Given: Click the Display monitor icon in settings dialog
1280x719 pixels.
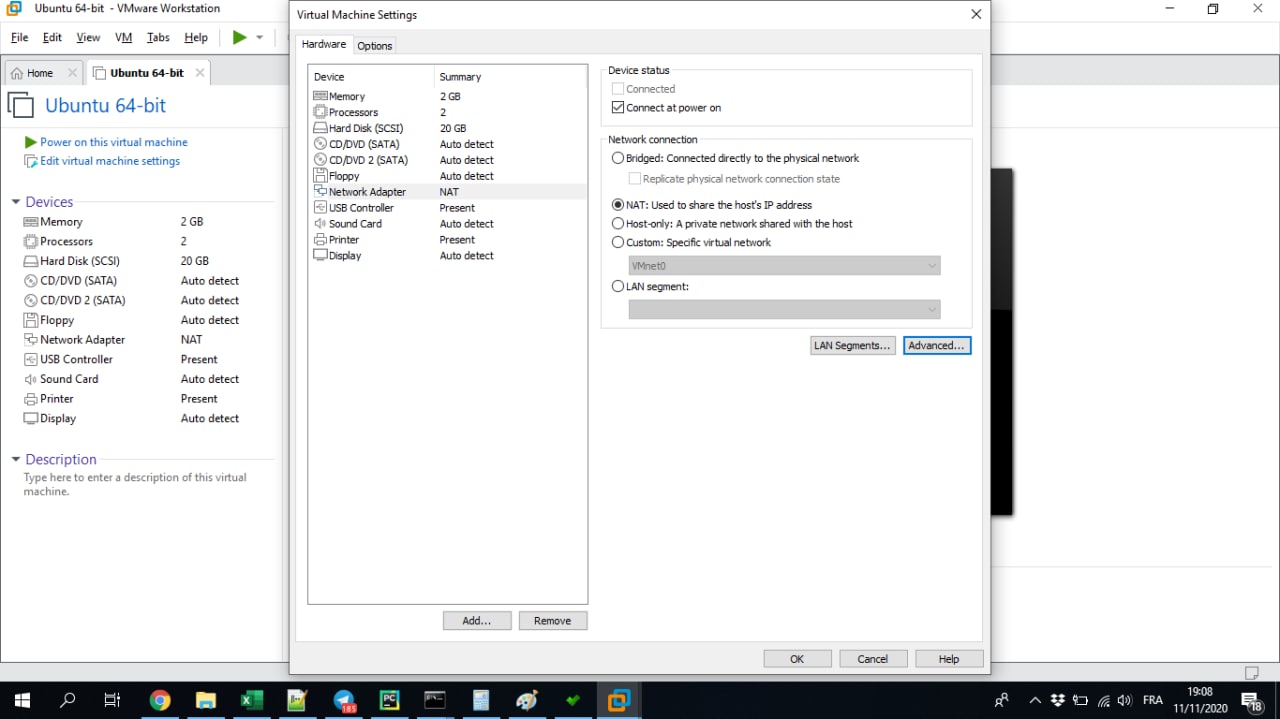Looking at the screenshot, I should coord(320,256).
